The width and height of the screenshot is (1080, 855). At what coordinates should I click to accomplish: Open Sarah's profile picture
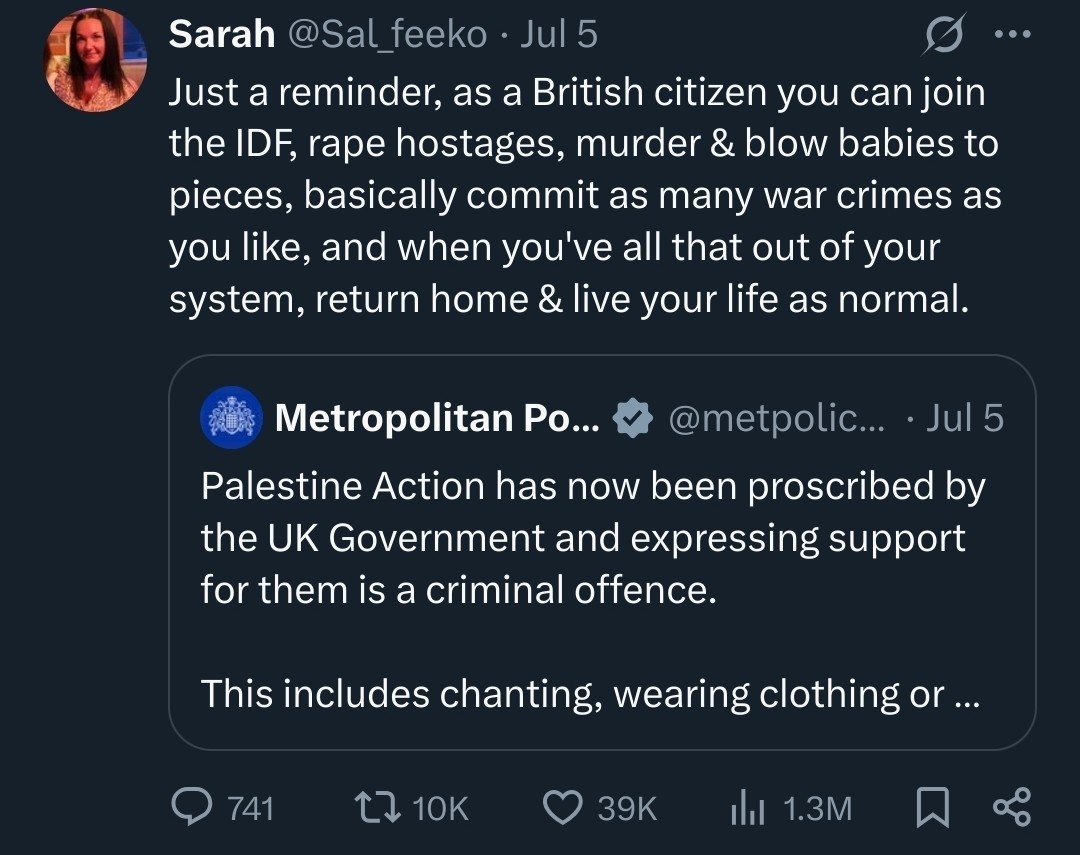[x=95, y=60]
